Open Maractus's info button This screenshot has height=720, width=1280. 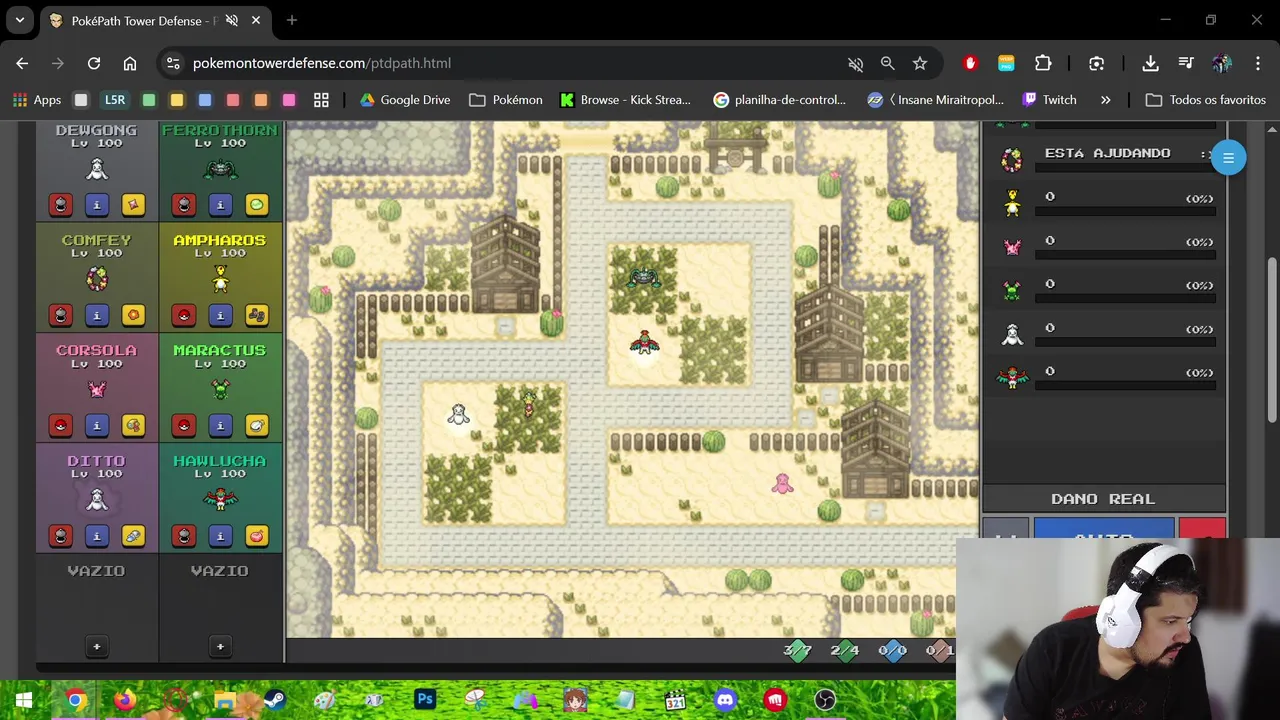[220, 426]
